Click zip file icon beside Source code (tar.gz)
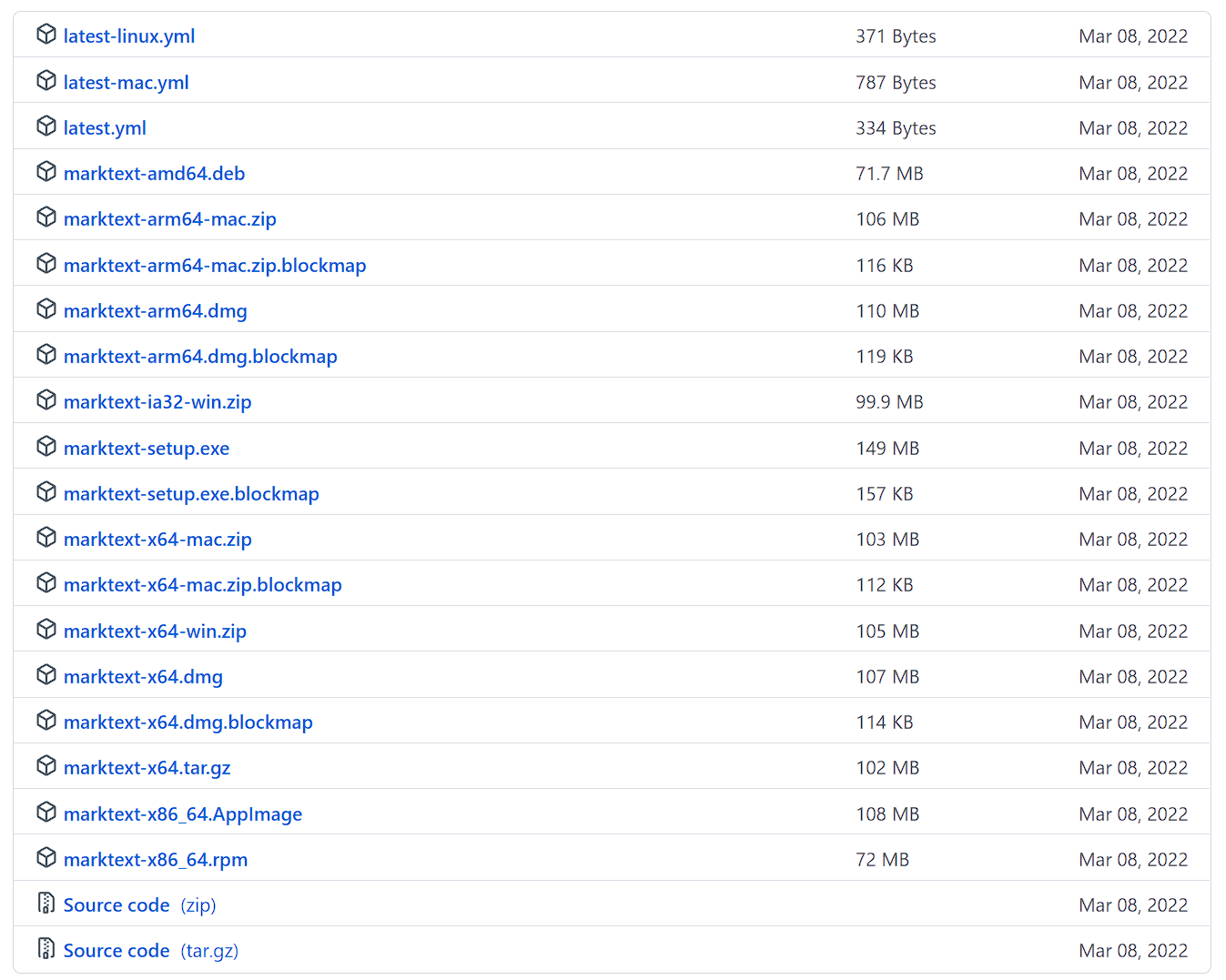Image resolution: width=1226 pixels, height=980 pixels. click(x=46, y=948)
